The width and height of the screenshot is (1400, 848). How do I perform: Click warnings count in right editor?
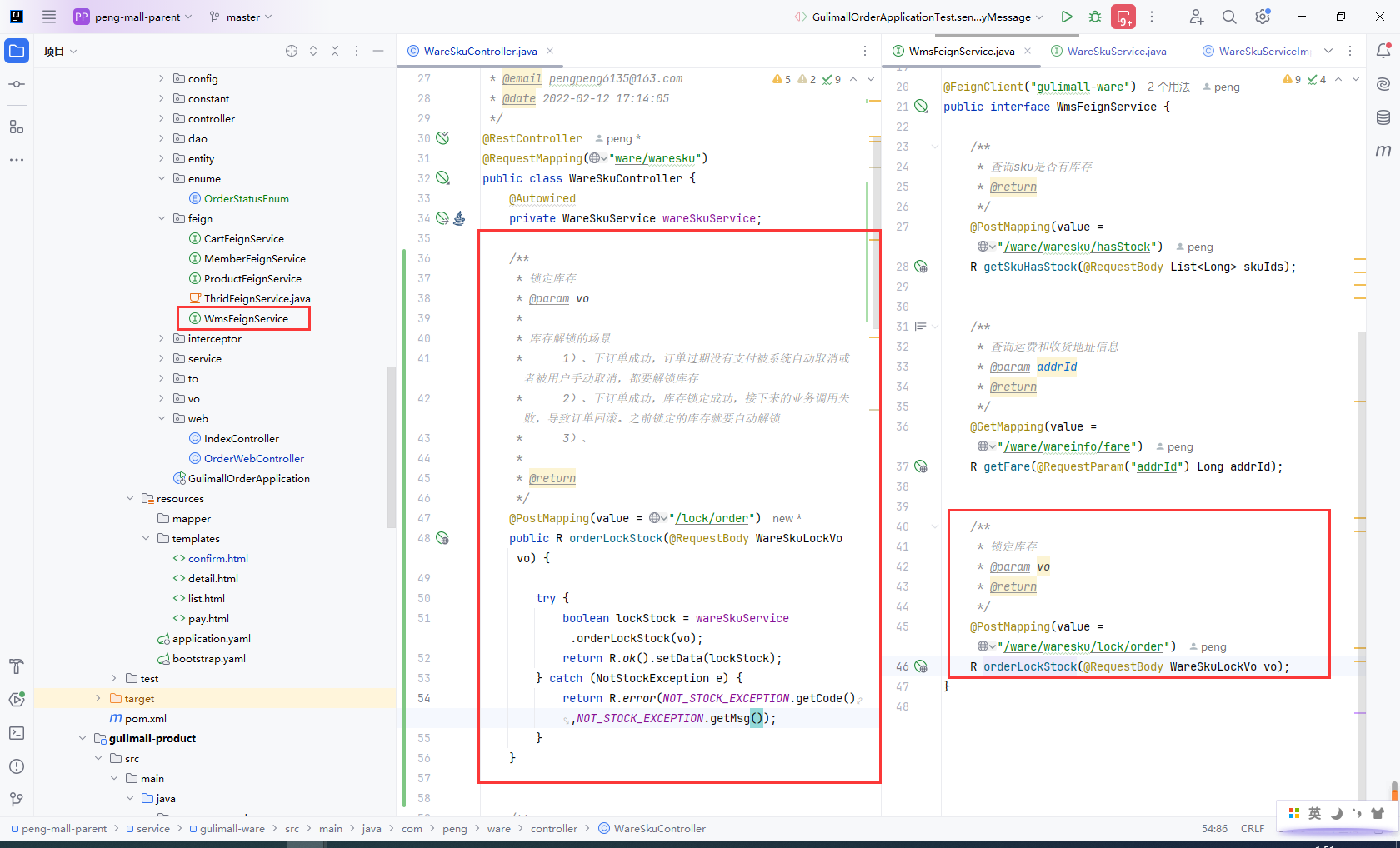click(x=1292, y=79)
